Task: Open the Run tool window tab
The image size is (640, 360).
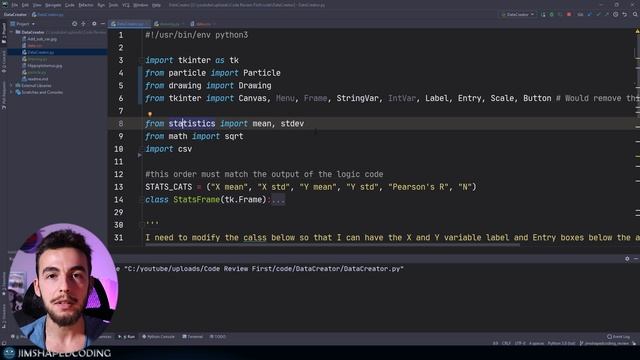Action: click(x=127, y=337)
